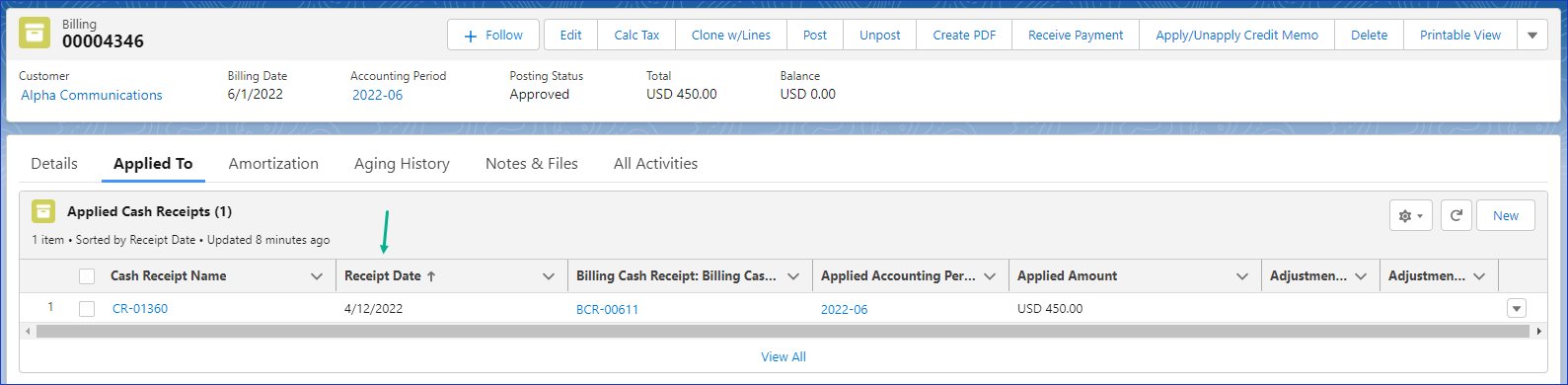Click the Balance USD 0.00 value

(x=807, y=95)
